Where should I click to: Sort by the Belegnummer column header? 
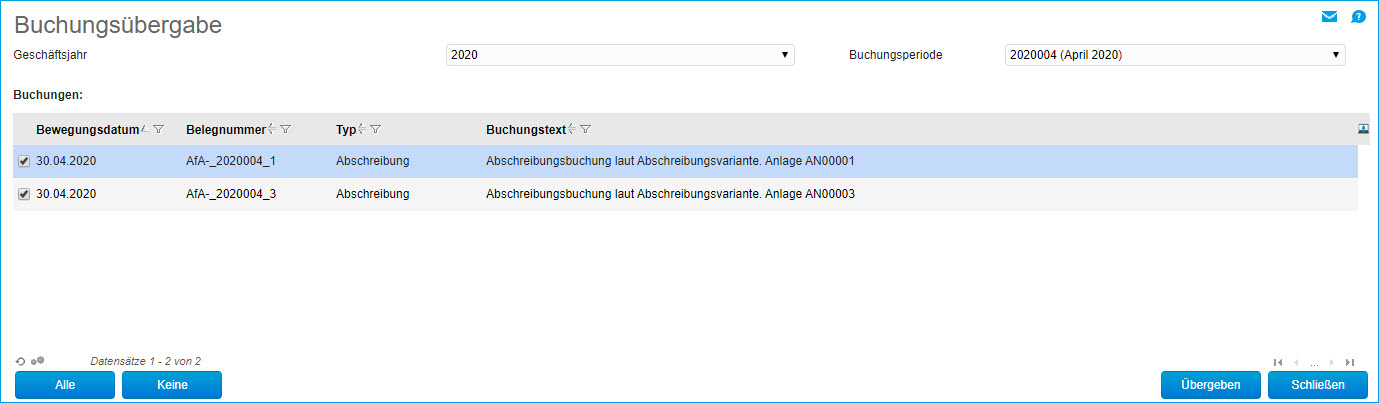226,129
